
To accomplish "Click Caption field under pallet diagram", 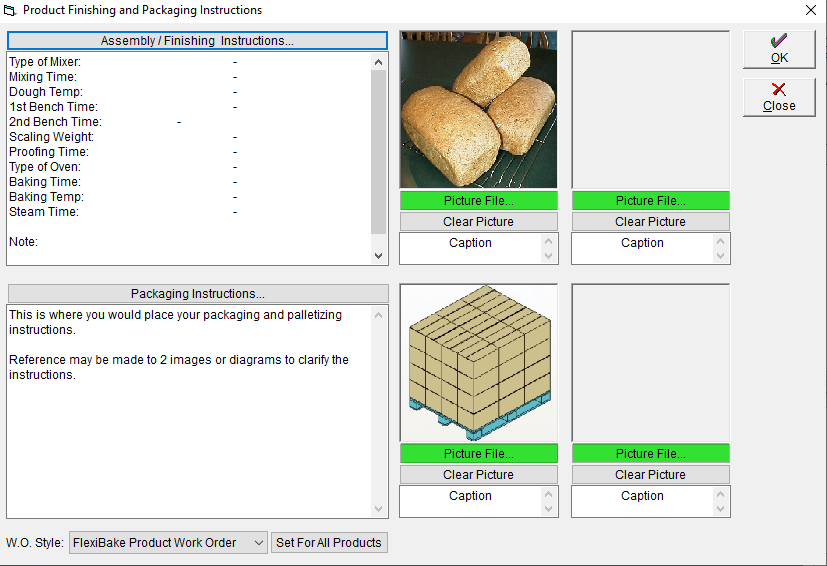I will pos(470,502).
